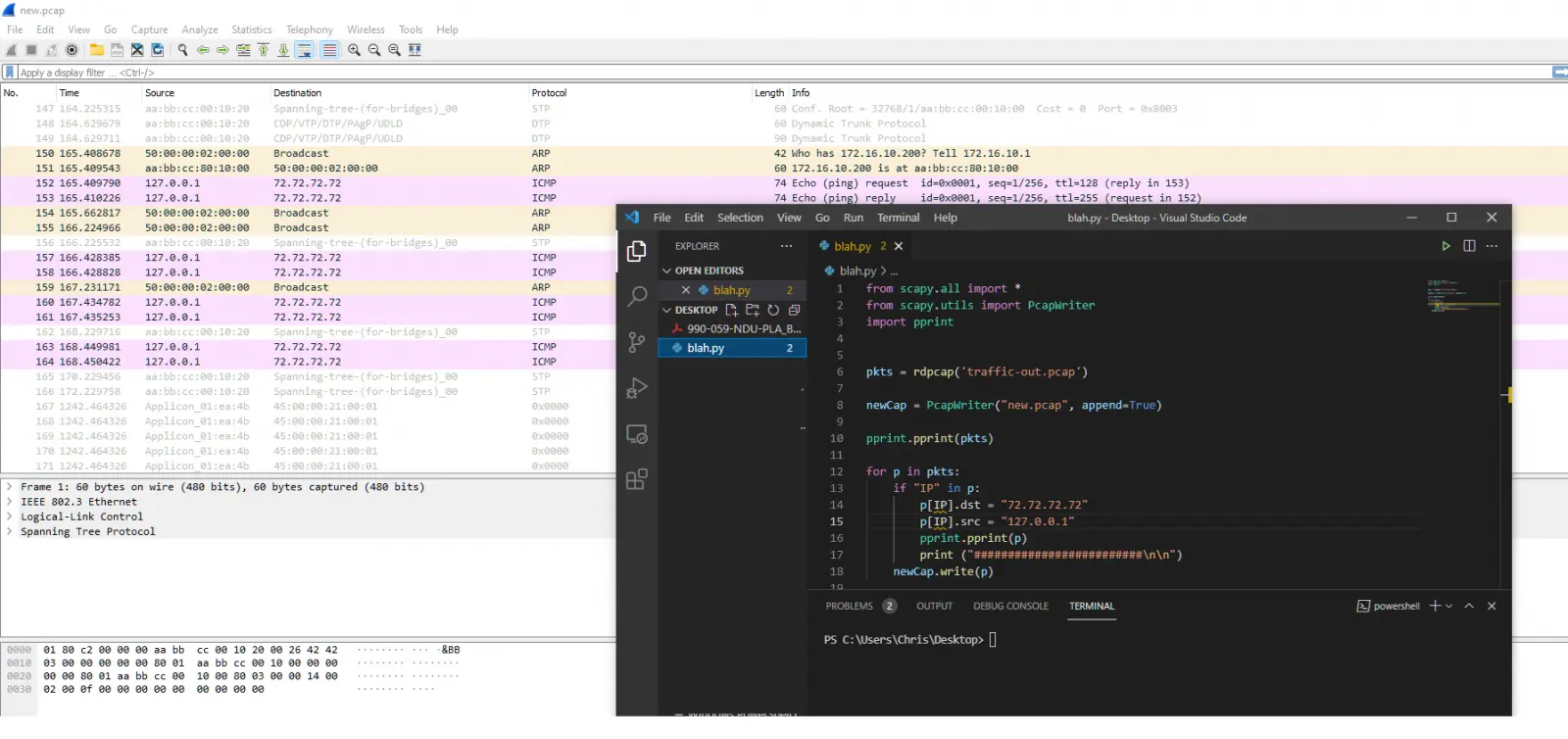Expand the Spanning Tree Protocol details row
Screen dimensions: 1568x739
pos(10,531)
